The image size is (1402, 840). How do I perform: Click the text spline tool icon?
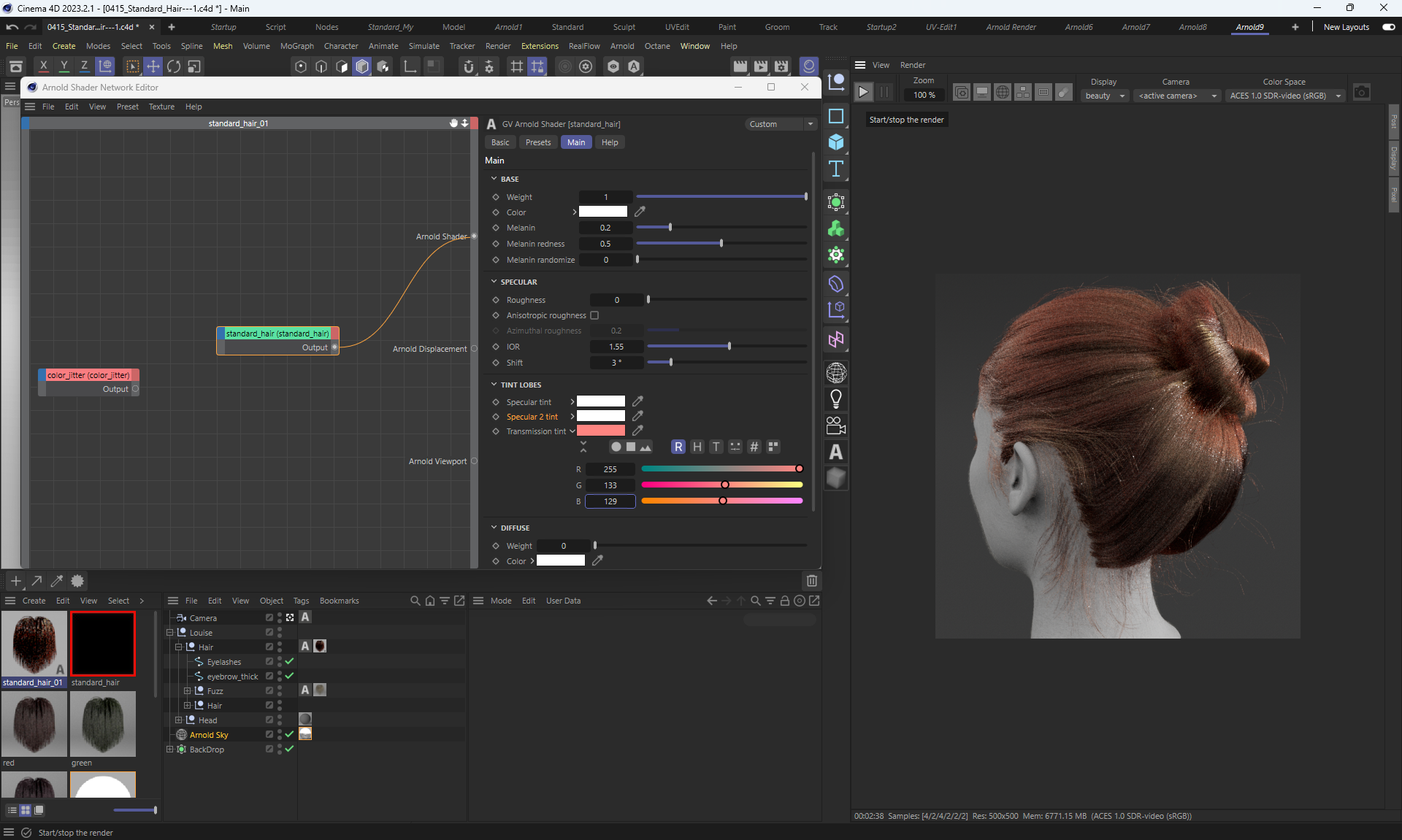pyautogui.click(x=836, y=169)
